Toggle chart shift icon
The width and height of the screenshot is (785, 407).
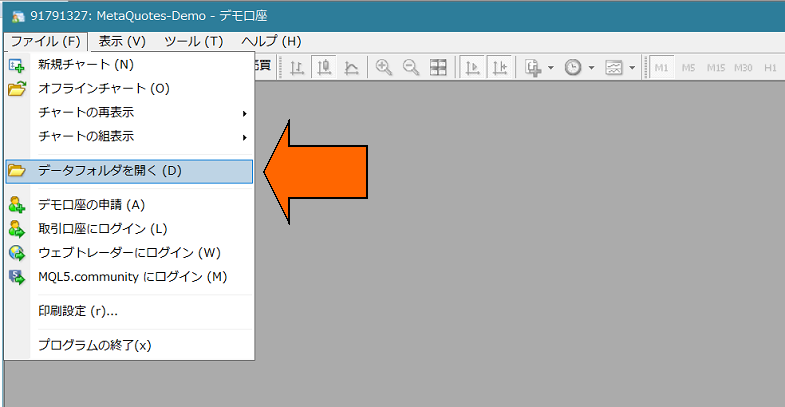(x=500, y=67)
